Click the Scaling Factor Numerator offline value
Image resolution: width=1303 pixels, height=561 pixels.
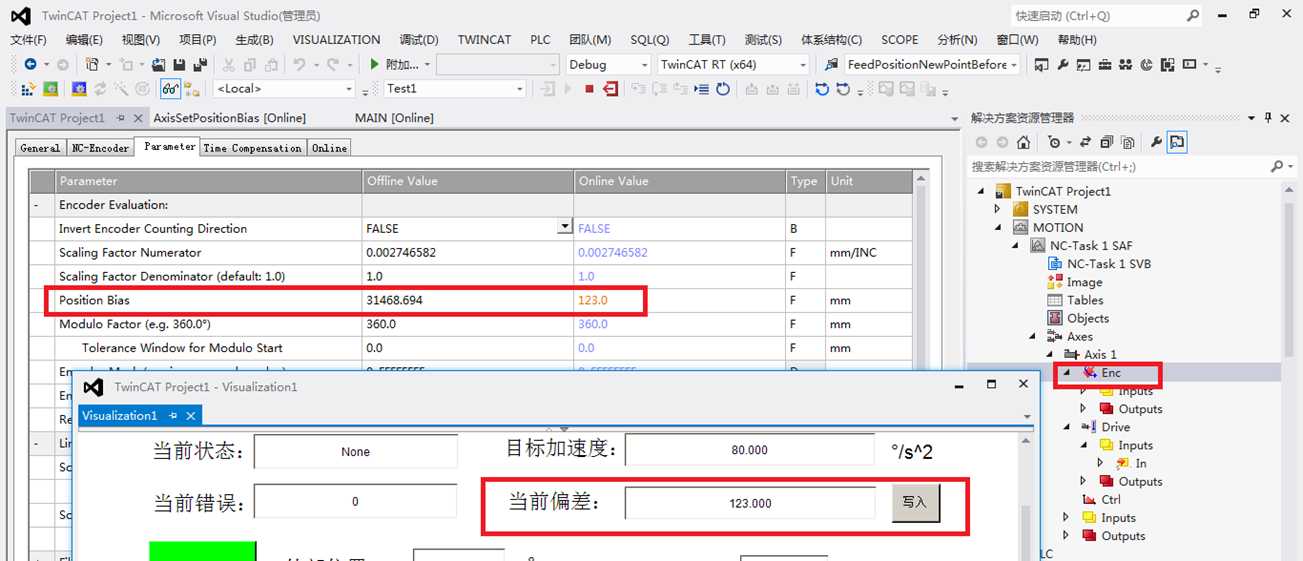[x=469, y=252]
